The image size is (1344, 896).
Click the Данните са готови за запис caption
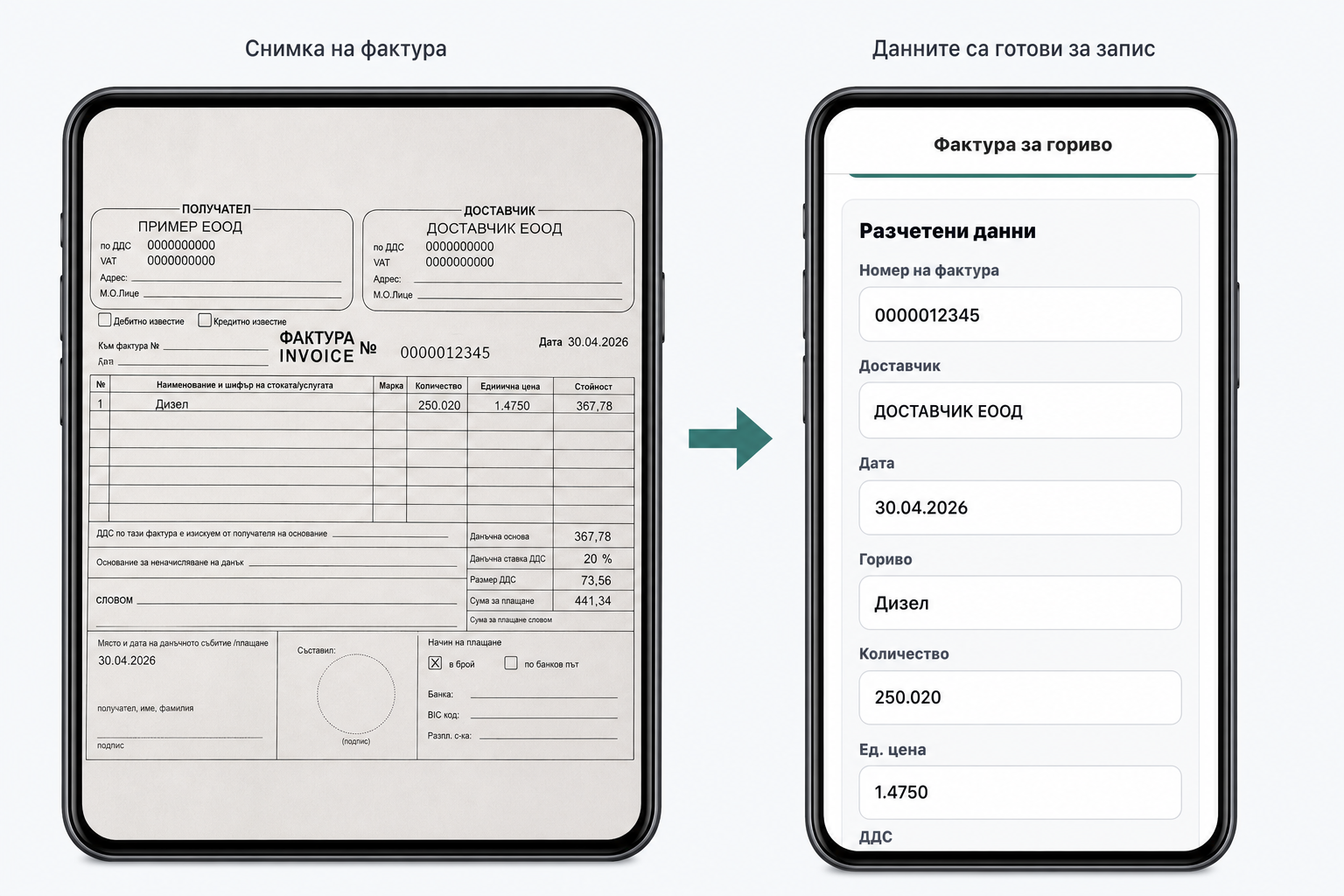tap(1013, 49)
